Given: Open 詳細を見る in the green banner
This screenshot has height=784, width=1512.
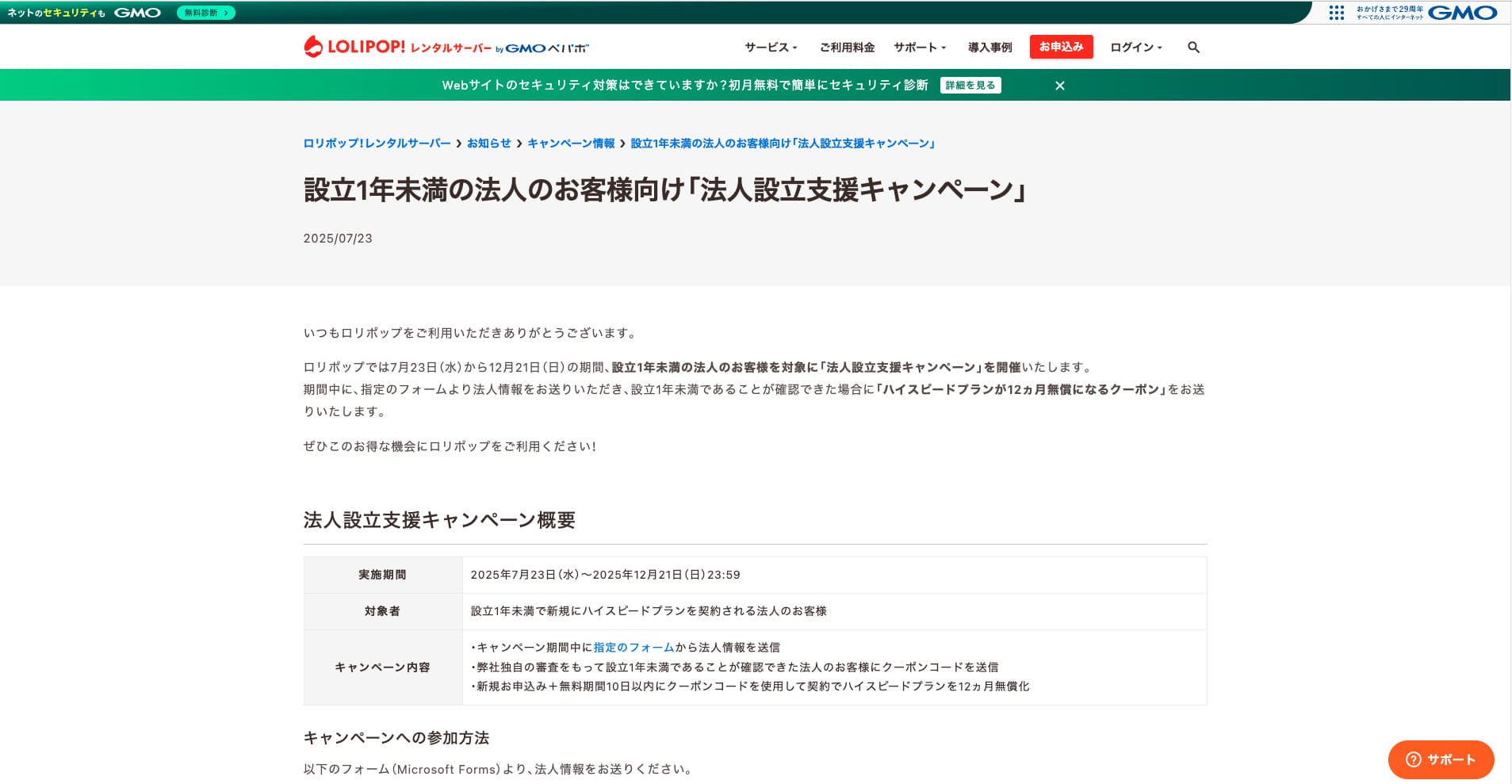Looking at the screenshot, I should [x=970, y=85].
